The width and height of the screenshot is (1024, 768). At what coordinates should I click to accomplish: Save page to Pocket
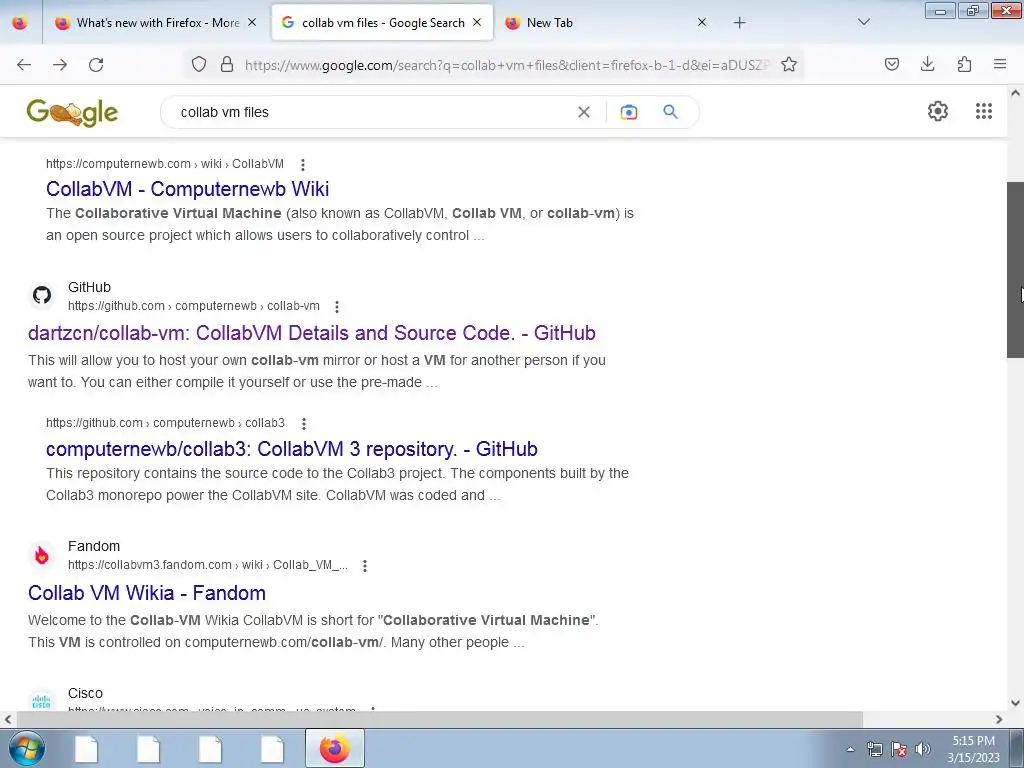click(892, 64)
